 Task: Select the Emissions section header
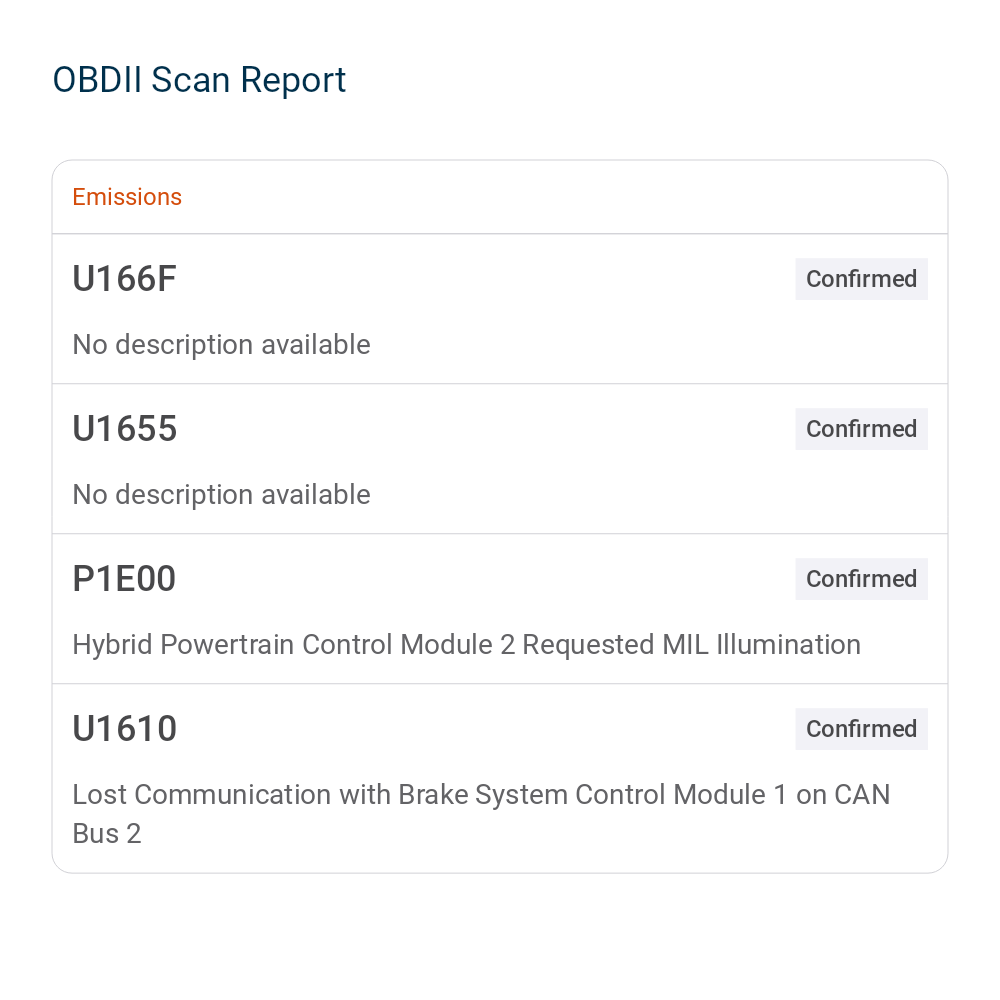(x=127, y=197)
